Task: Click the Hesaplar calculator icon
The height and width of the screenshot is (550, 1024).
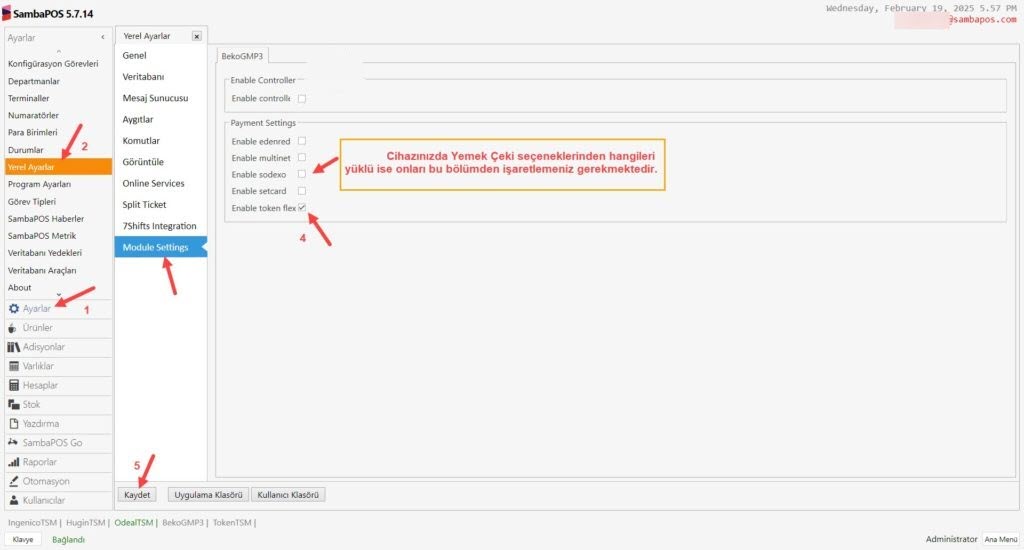Action: (14, 385)
